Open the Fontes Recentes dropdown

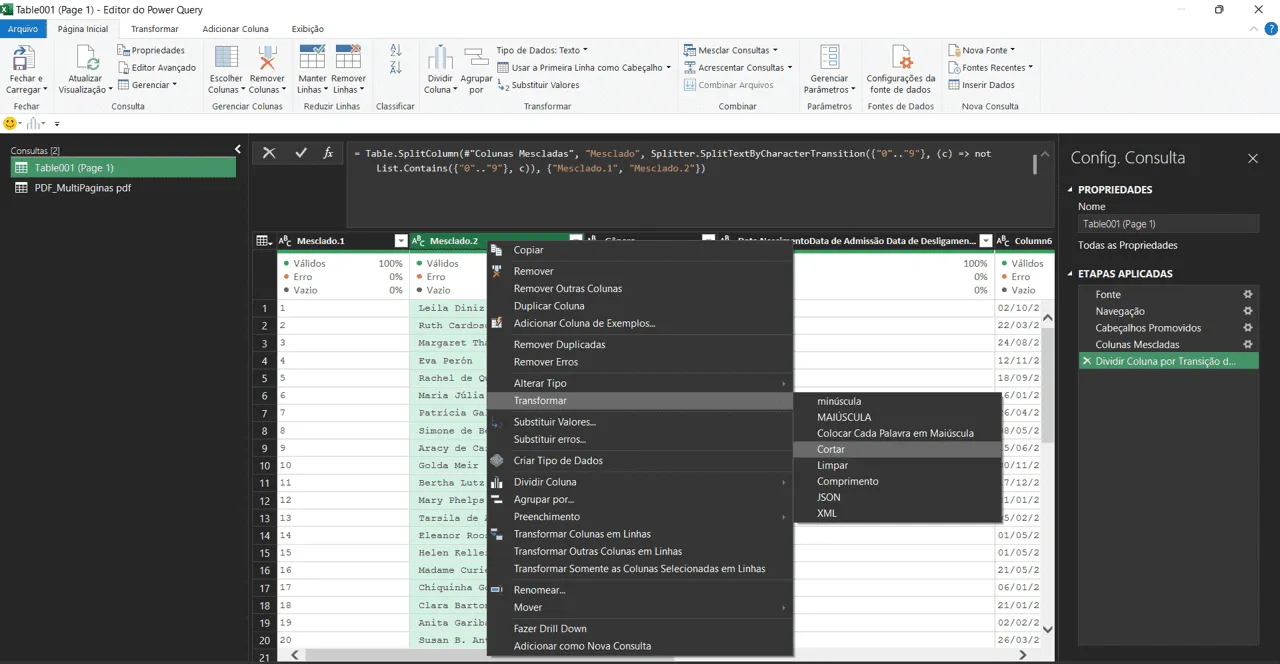tap(990, 67)
